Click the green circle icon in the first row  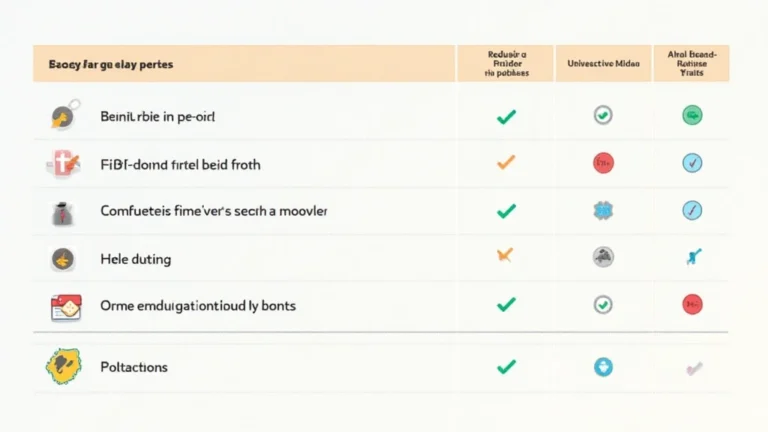(692, 117)
